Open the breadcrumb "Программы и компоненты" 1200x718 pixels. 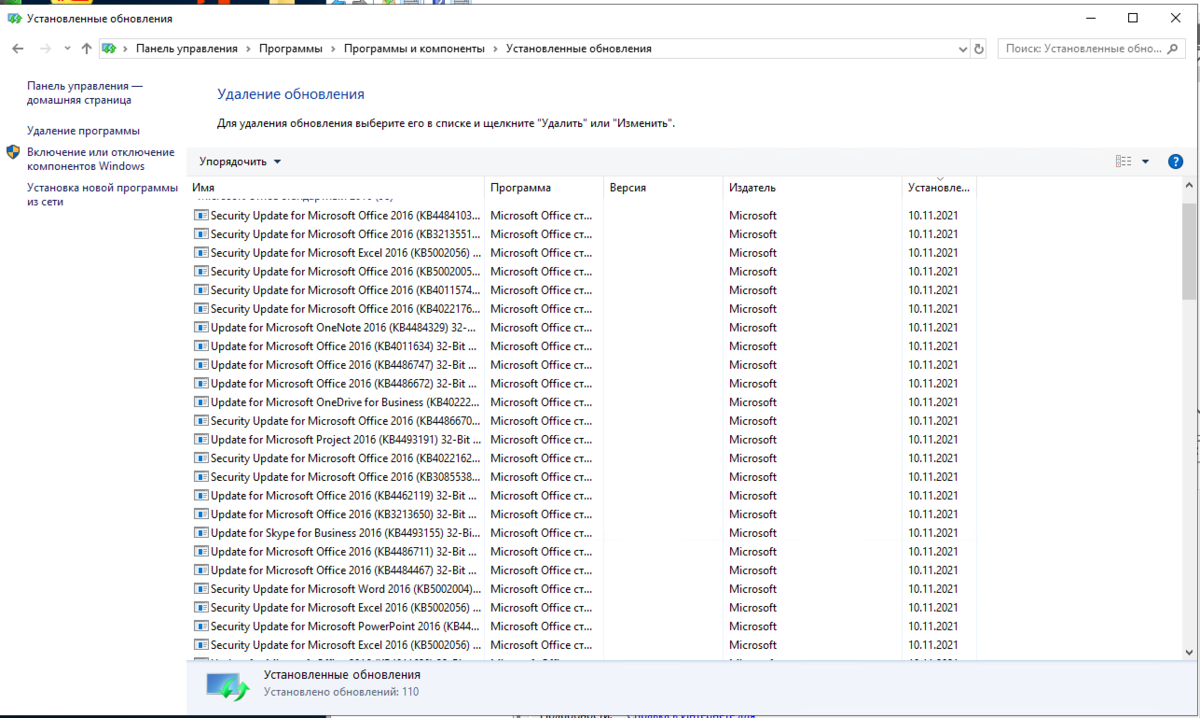pyautogui.click(x=414, y=48)
